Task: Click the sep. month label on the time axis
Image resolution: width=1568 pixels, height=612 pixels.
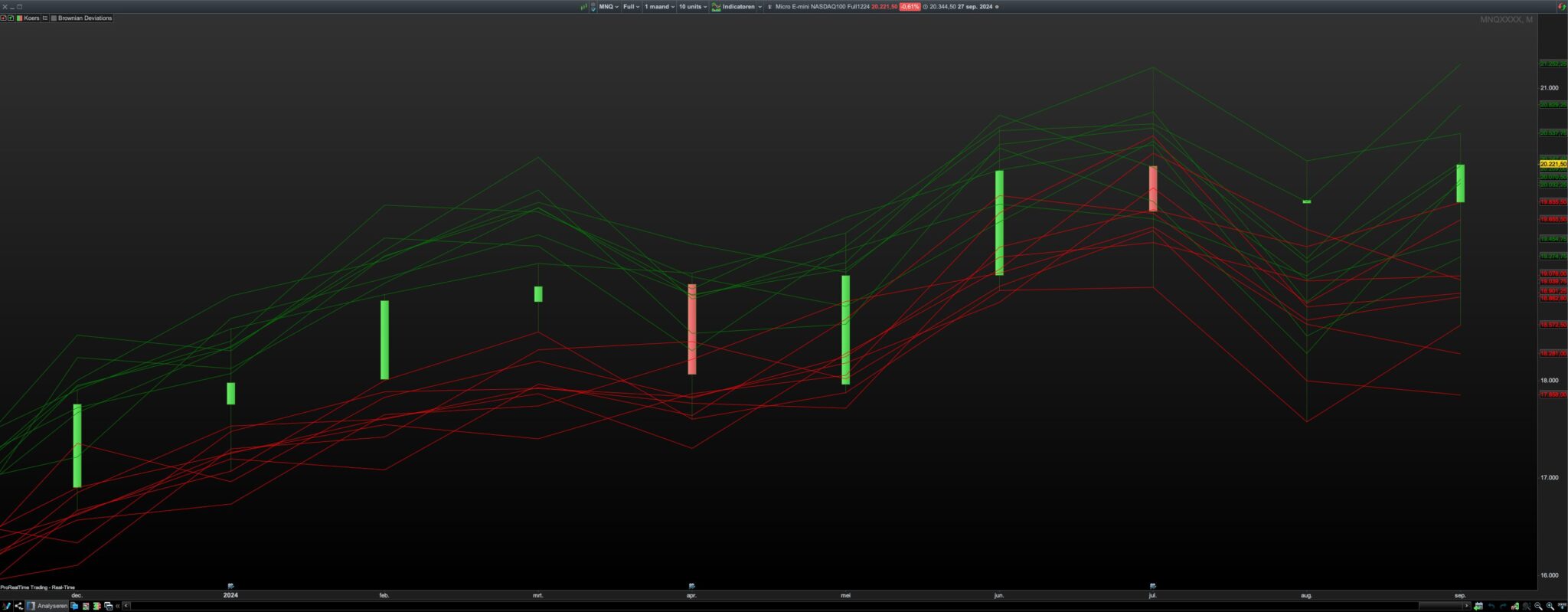Action: tap(1460, 595)
